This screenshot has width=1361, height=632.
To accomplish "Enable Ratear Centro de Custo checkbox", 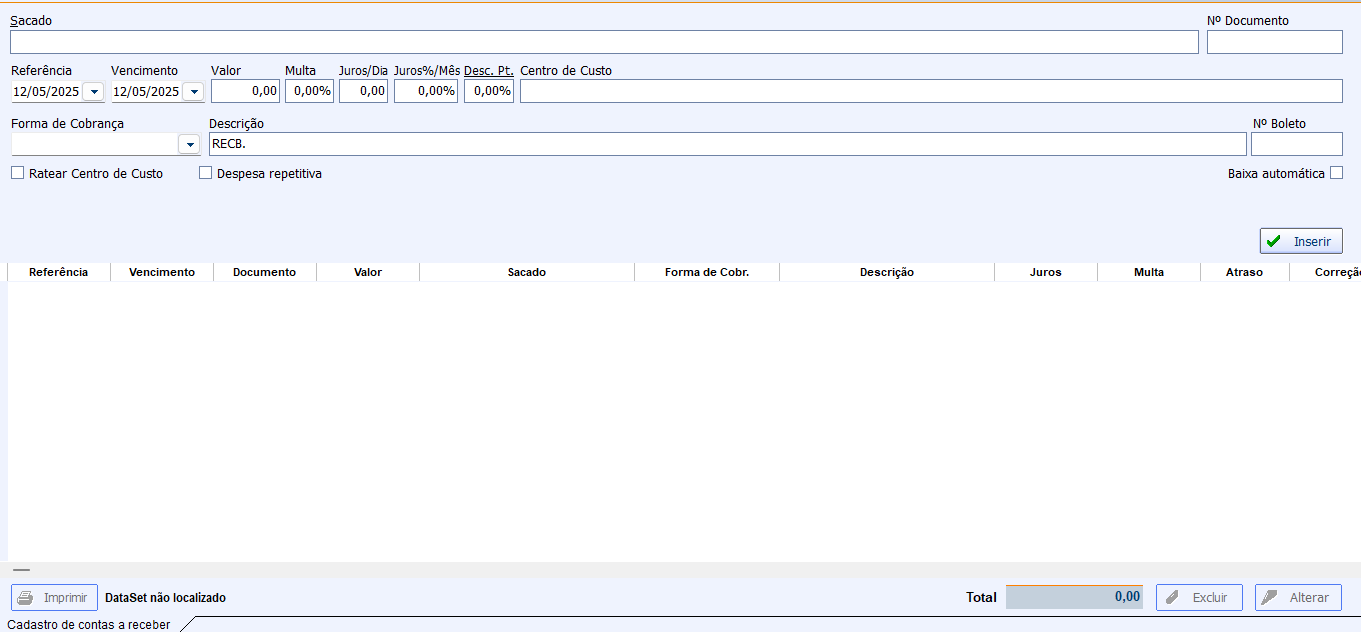I will click(18, 173).
